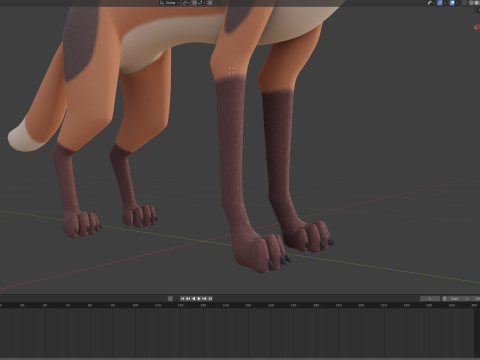480x360 pixels.
Task: Toggle the viewport gizmos button
Action: [440, 3]
